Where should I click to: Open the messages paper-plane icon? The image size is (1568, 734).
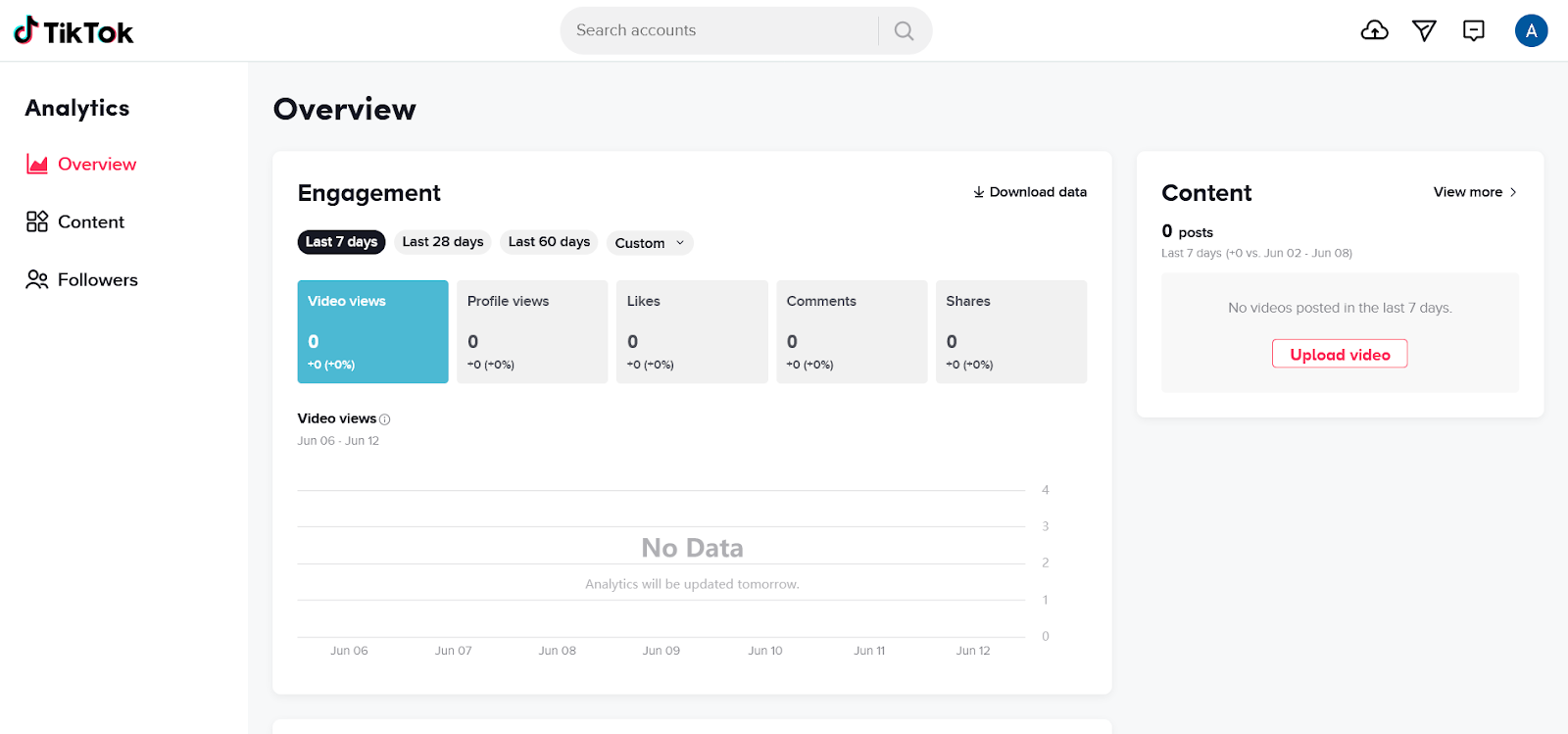pyautogui.click(x=1424, y=31)
